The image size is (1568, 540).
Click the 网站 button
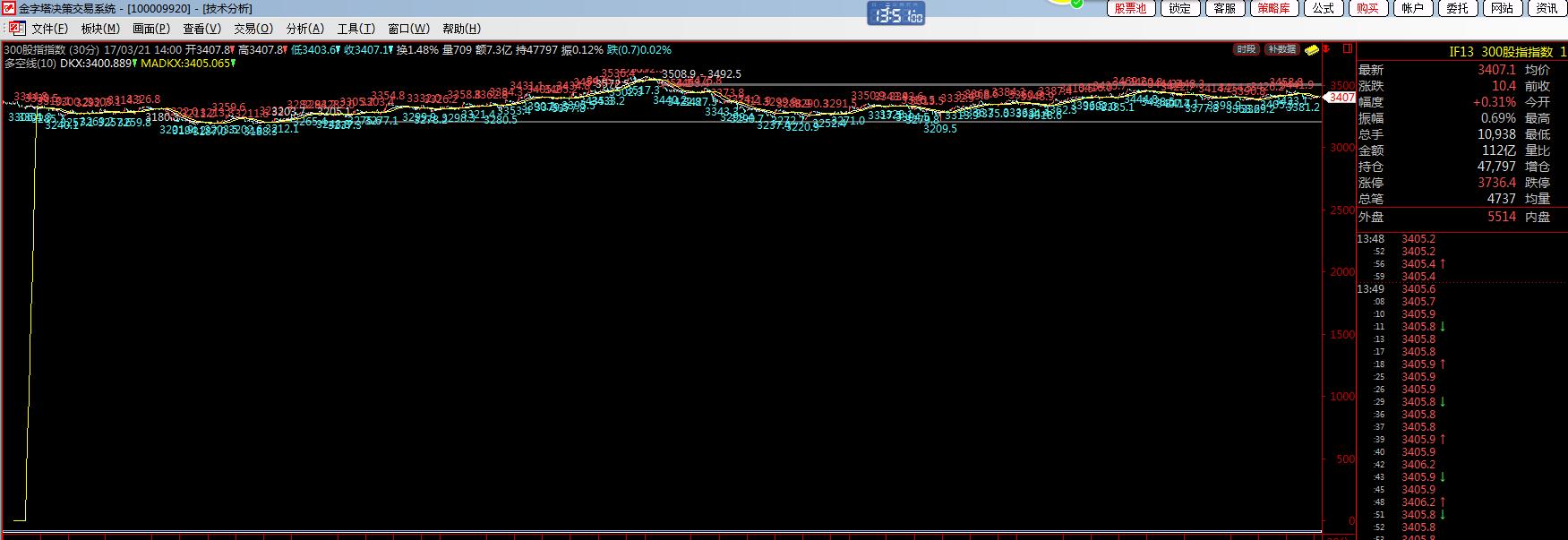(x=1502, y=8)
